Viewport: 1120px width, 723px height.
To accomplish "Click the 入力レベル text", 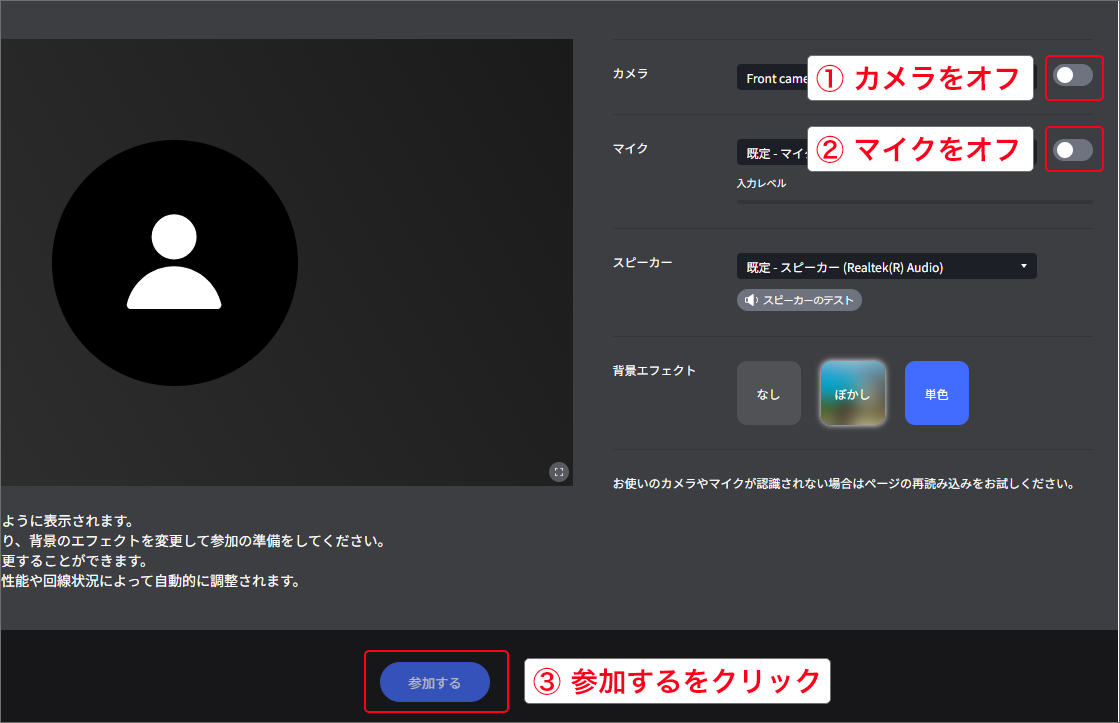I will pos(761,184).
